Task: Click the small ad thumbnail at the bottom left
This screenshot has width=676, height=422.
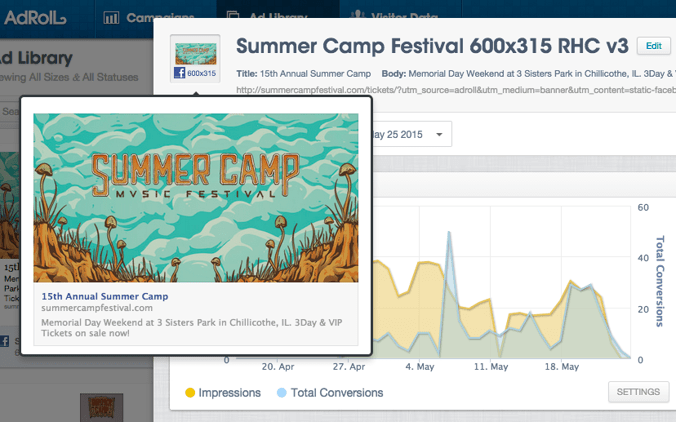Action: pyautogui.click(x=102, y=407)
